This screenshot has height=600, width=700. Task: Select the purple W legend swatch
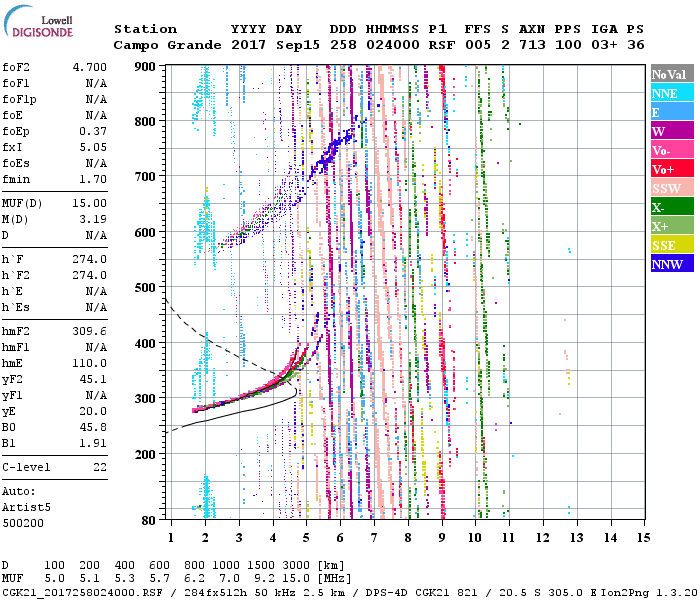[x=671, y=131]
